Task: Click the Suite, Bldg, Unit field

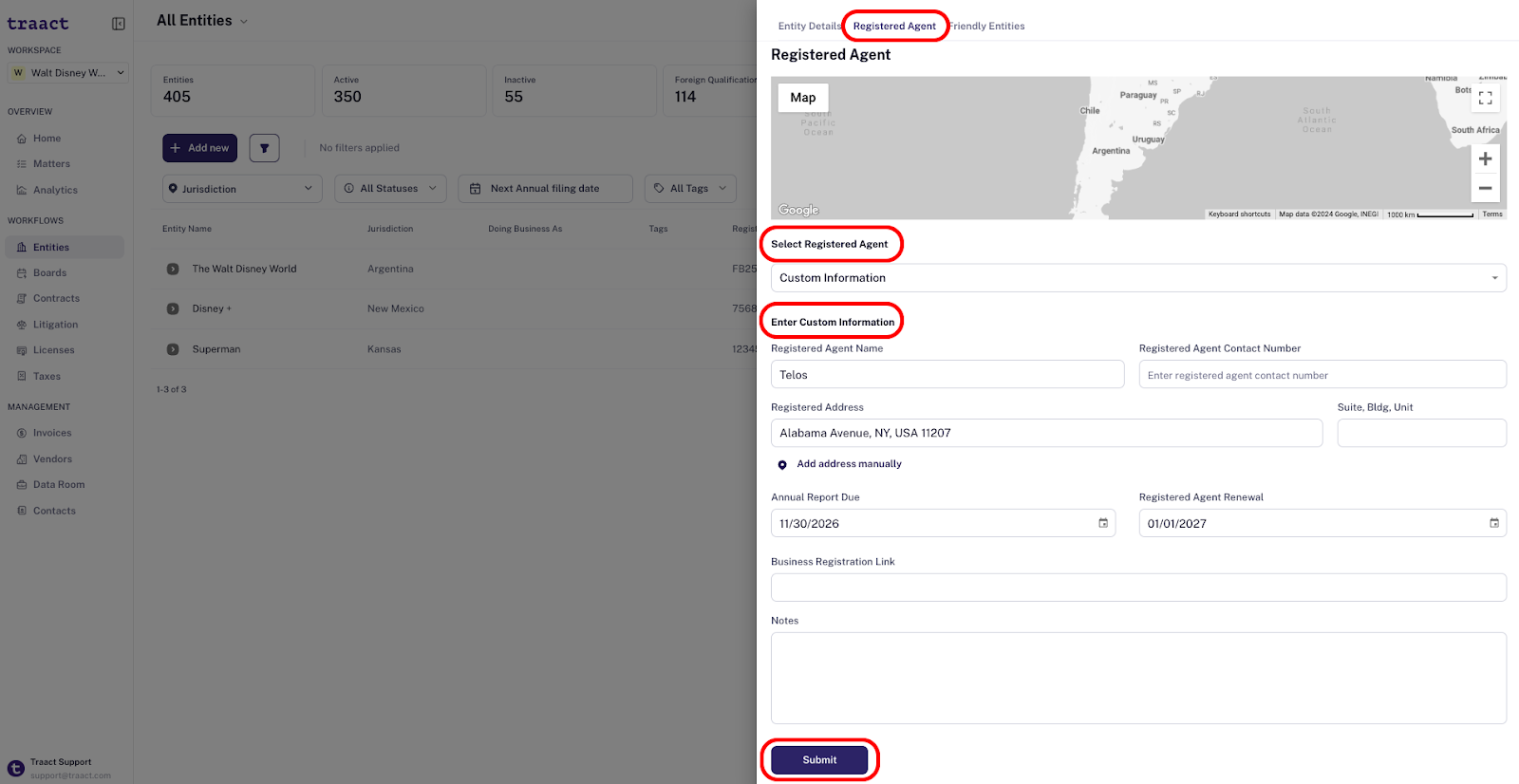Action: [x=1422, y=433]
